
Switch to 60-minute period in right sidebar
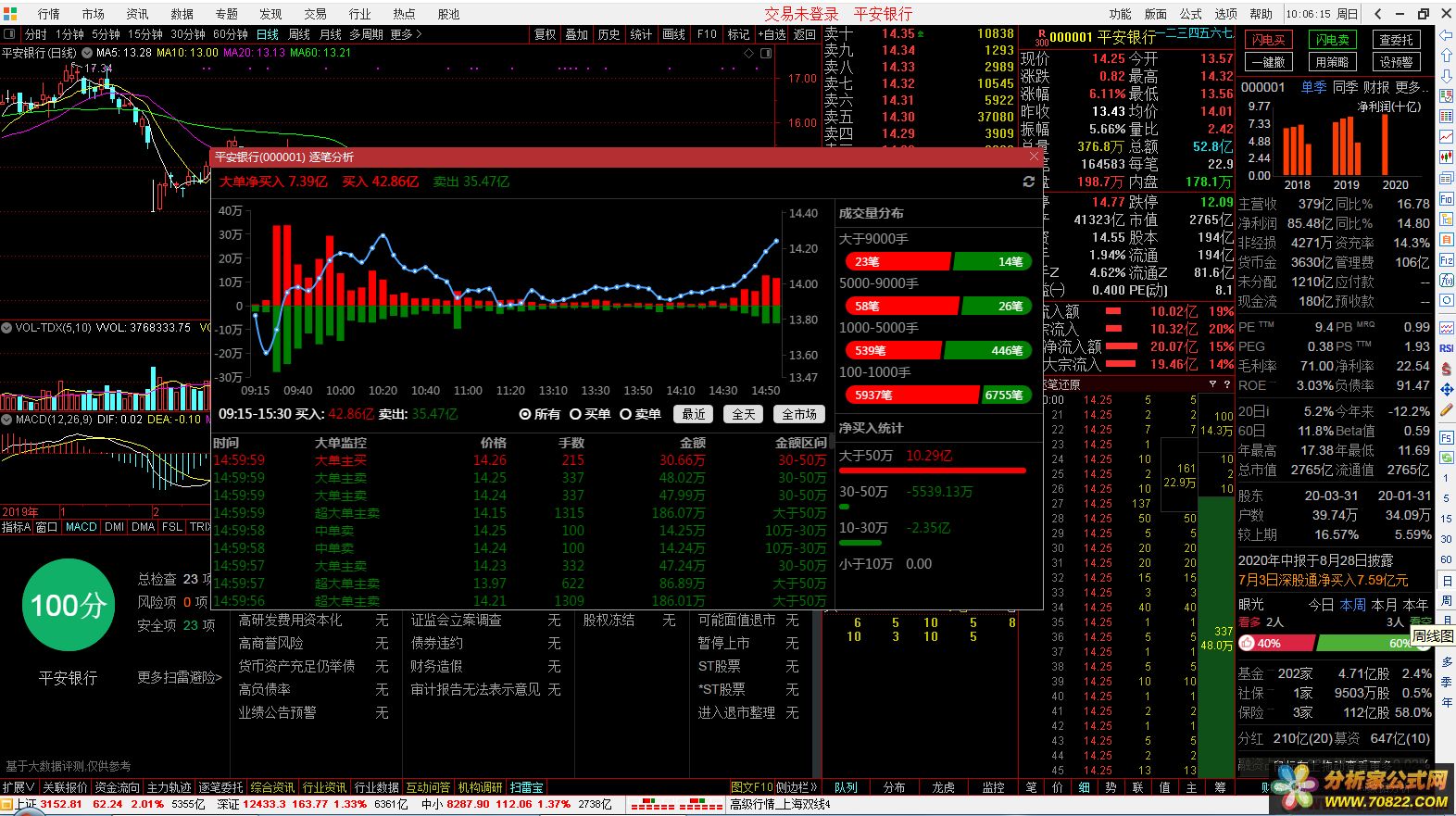pyautogui.click(x=1446, y=559)
